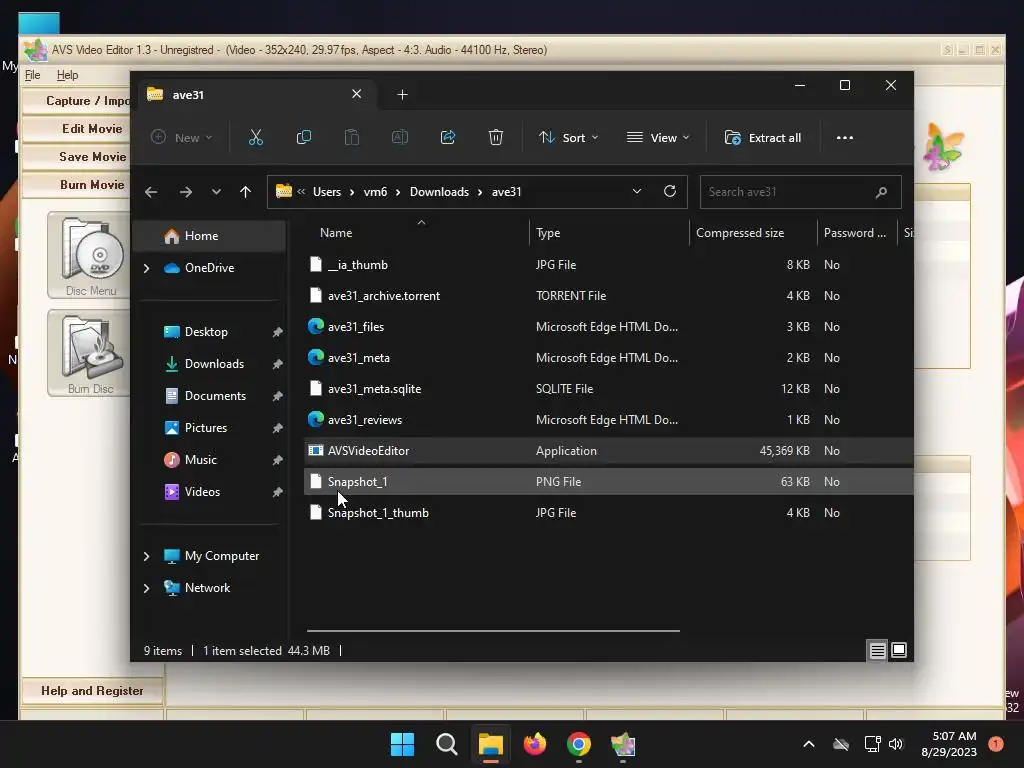Select Home in navigation pane

(x=210, y=236)
